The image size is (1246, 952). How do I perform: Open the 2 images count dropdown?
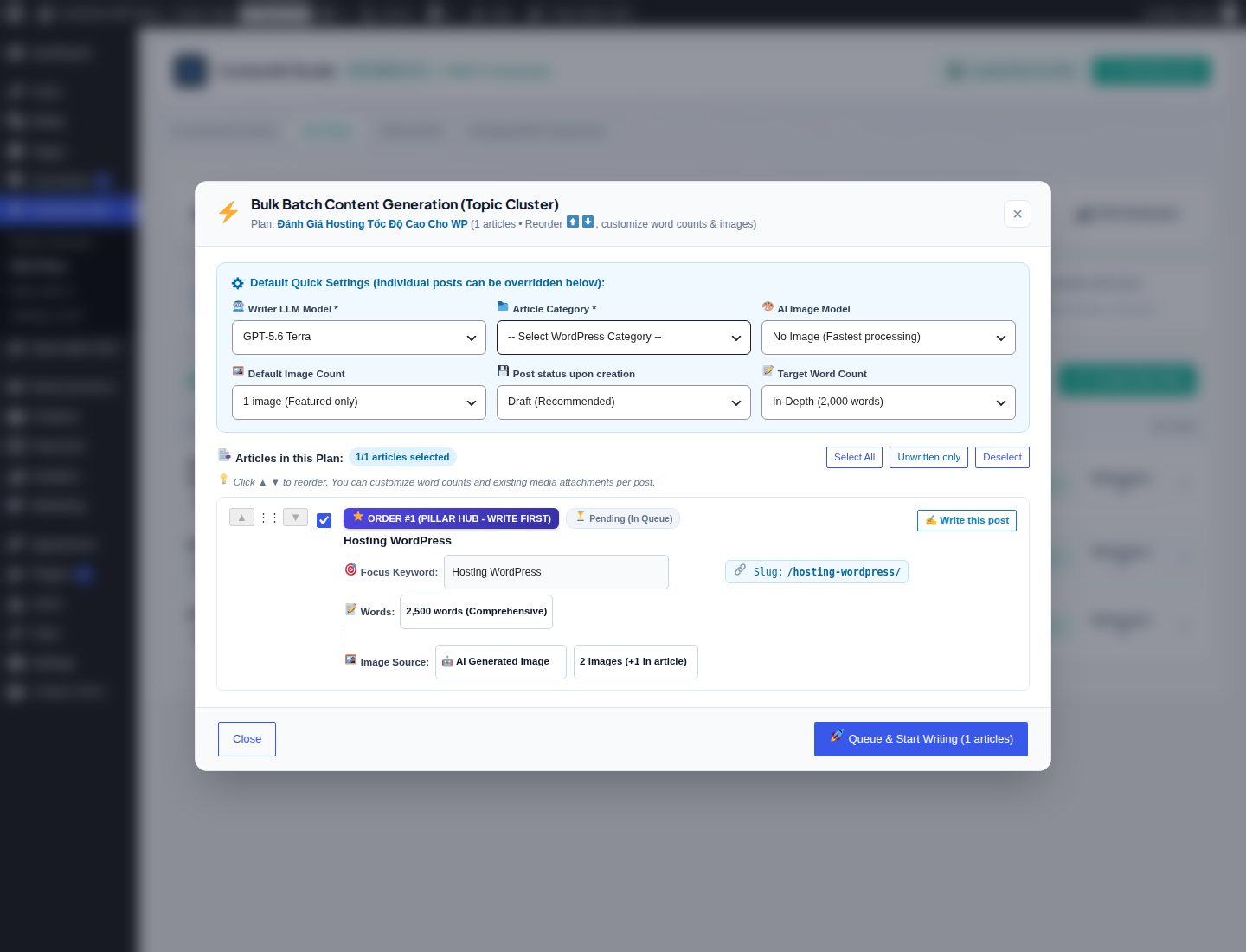636,662
